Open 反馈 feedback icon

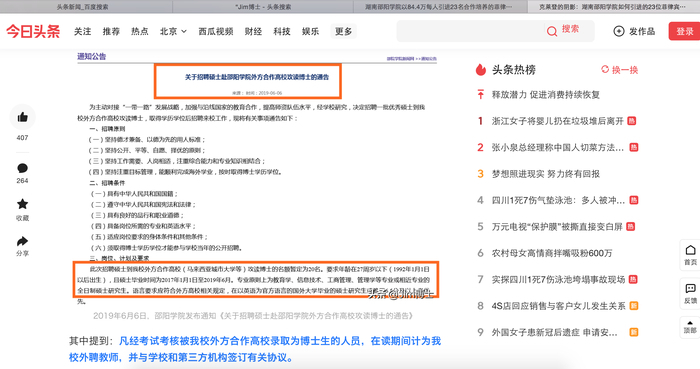point(690,289)
